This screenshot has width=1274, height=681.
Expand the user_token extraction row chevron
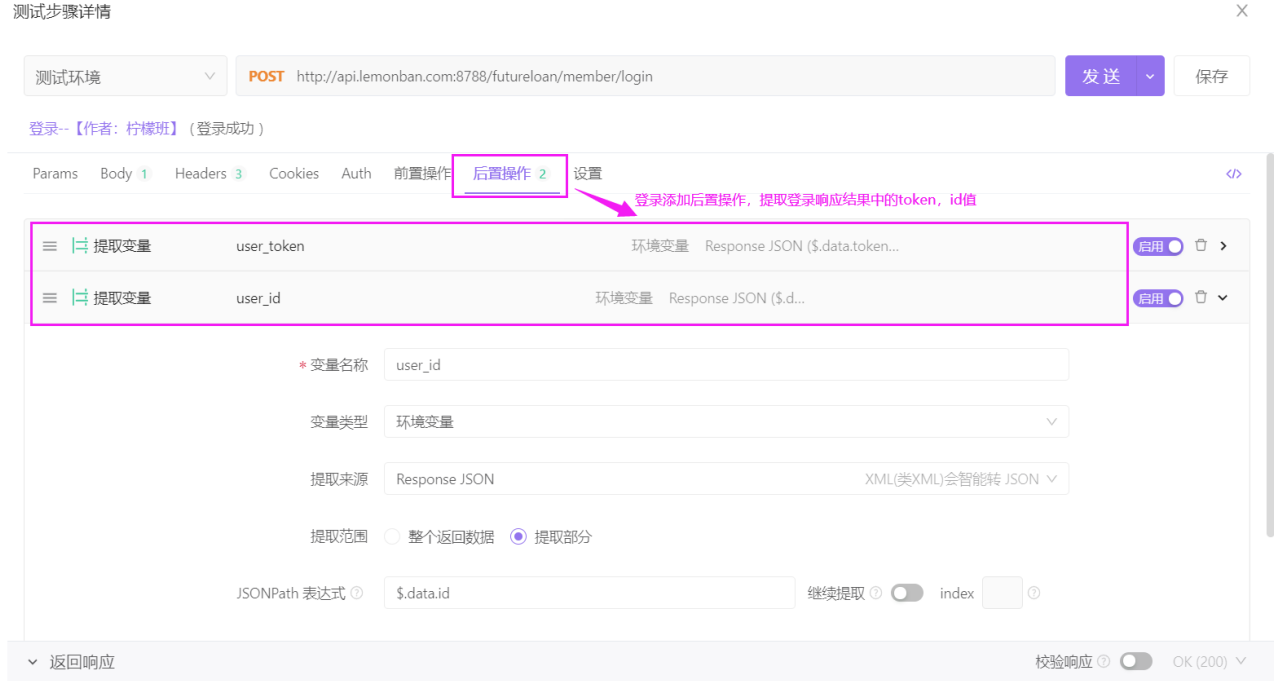point(1224,245)
